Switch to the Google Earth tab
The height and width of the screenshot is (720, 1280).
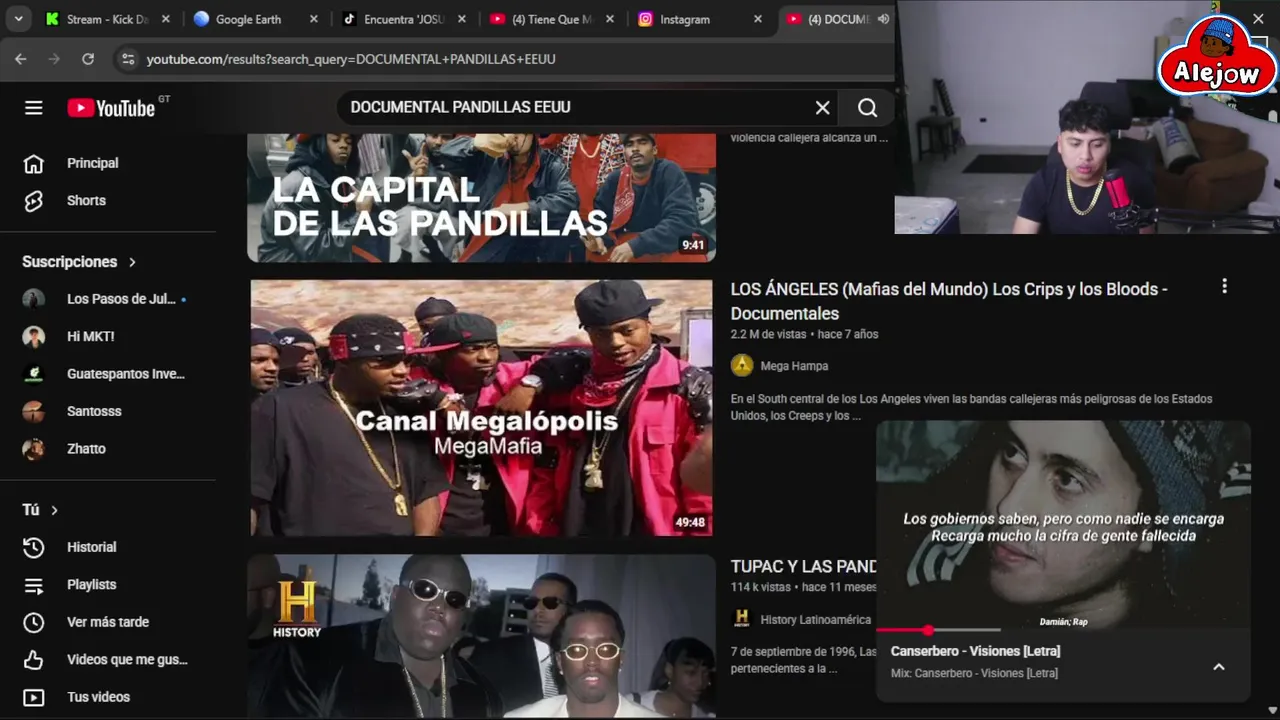coord(247,19)
